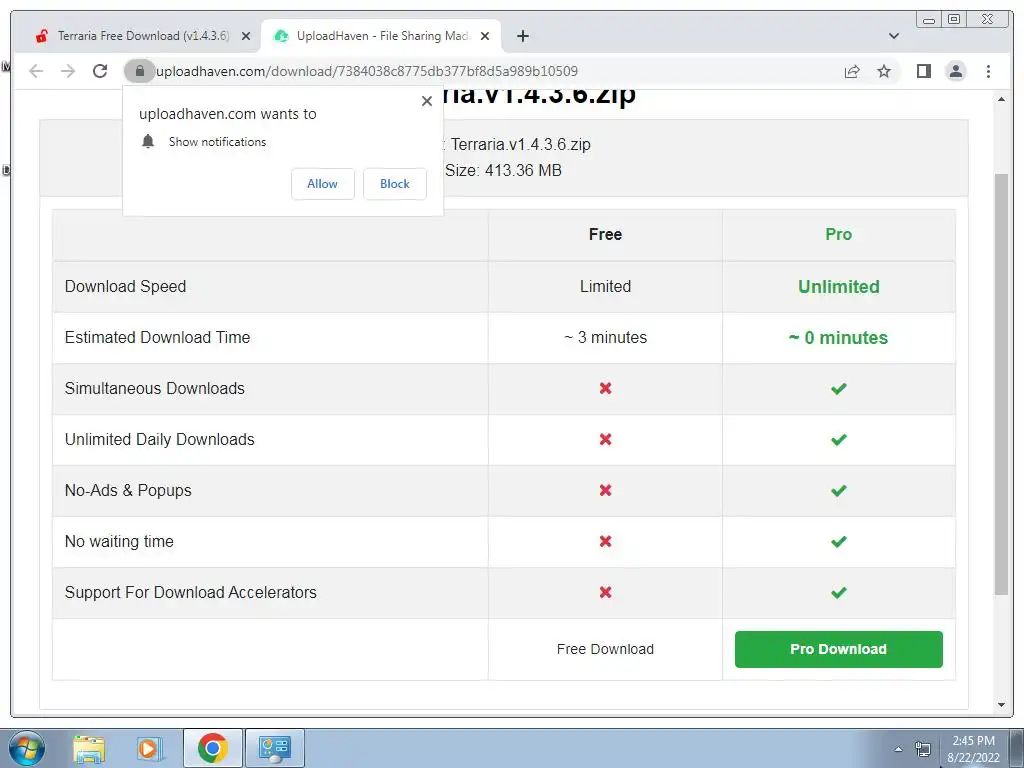The height and width of the screenshot is (768, 1024).
Task: Click the scrollbar down arrow
Action: click(1001, 705)
